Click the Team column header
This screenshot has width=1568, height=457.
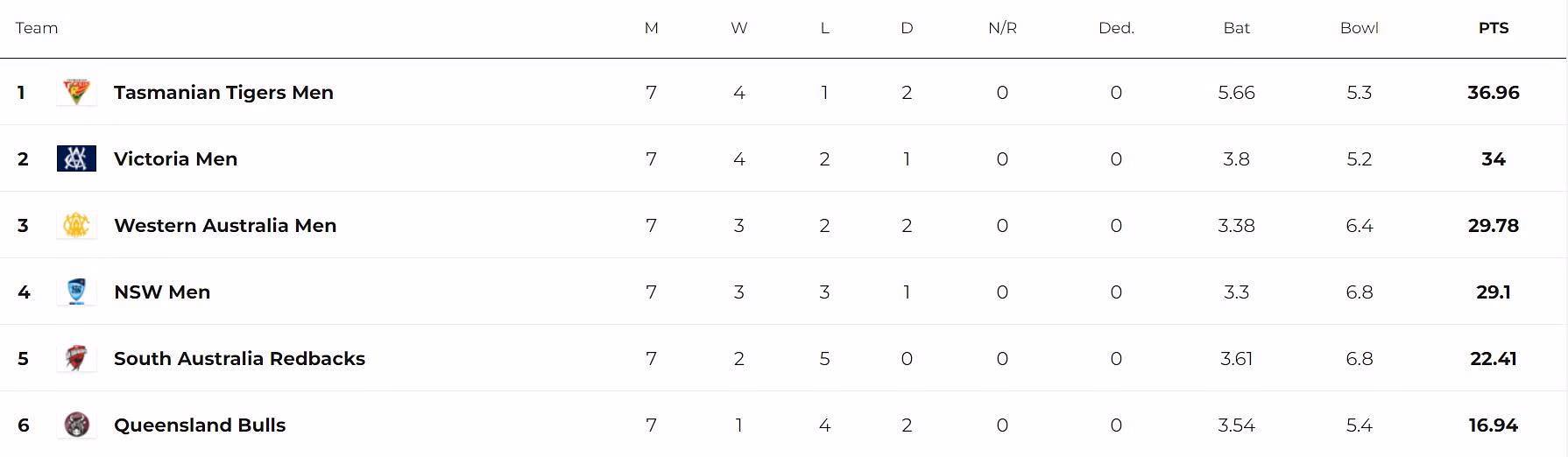pyautogui.click(x=37, y=28)
